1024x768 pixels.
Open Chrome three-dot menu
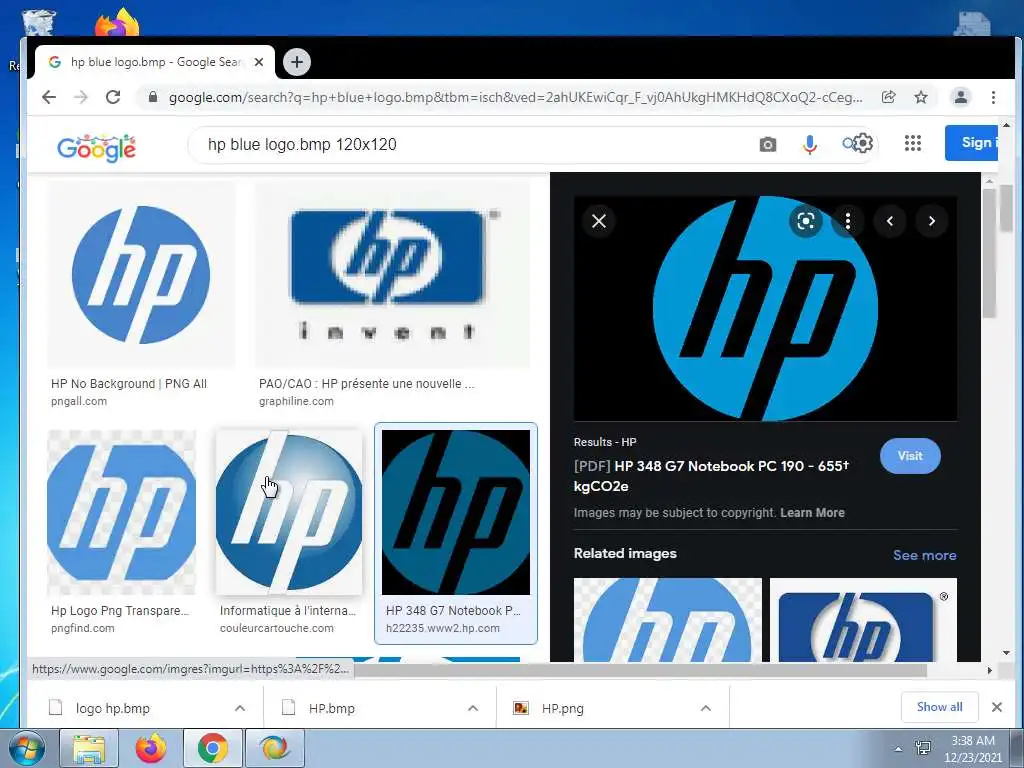[993, 97]
